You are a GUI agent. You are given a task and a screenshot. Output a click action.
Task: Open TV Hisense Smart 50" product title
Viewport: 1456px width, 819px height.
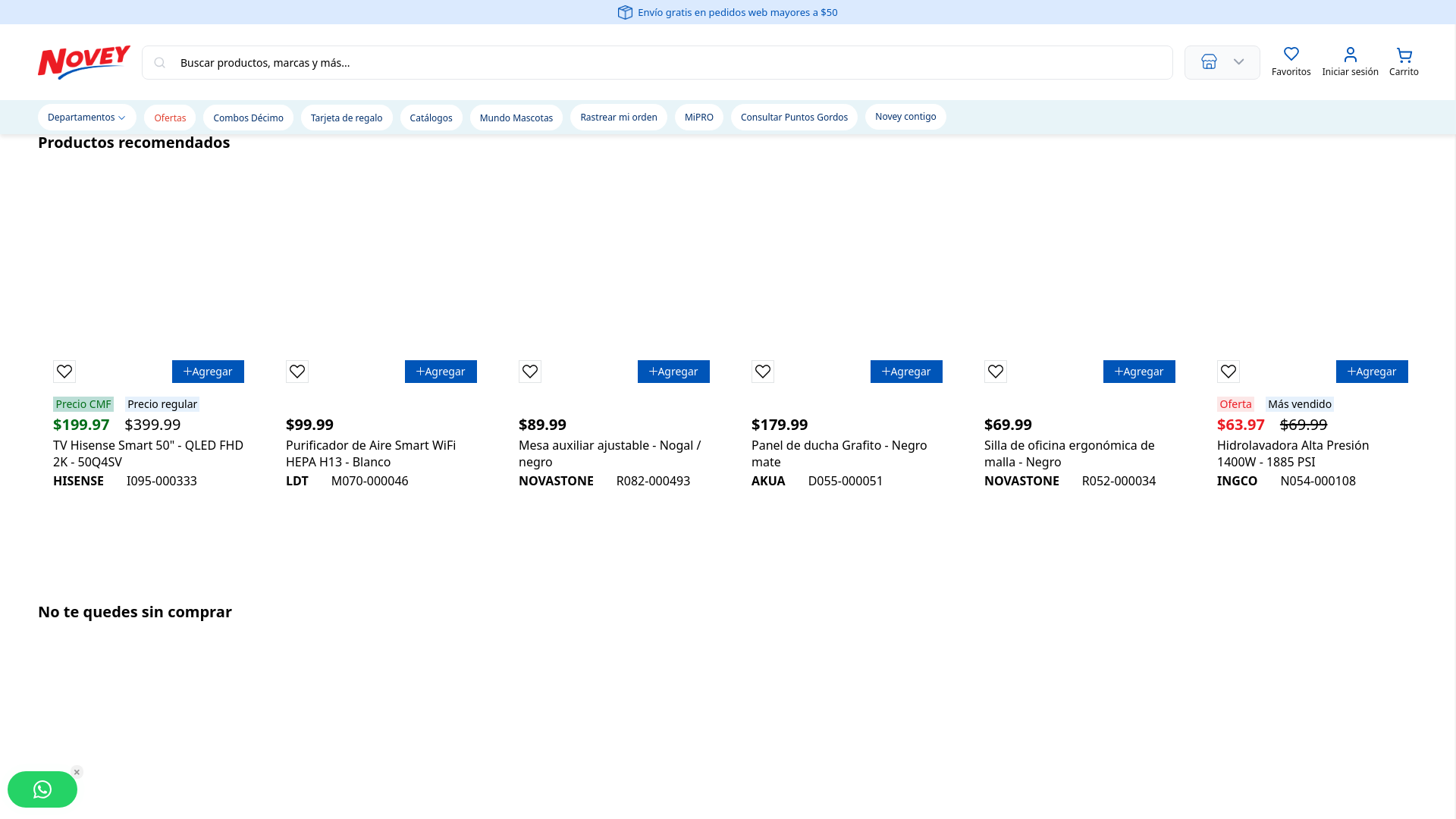[149, 453]
